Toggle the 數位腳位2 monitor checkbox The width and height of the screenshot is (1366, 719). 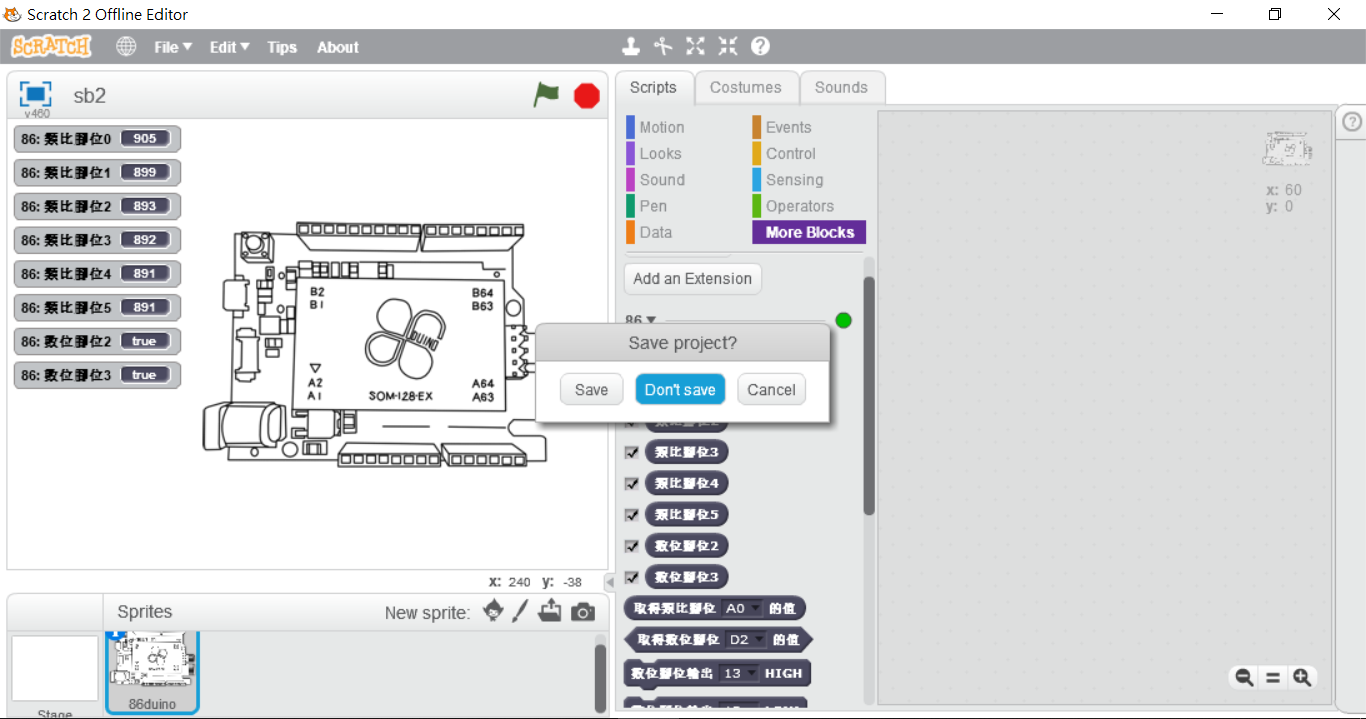pos(631,546)
